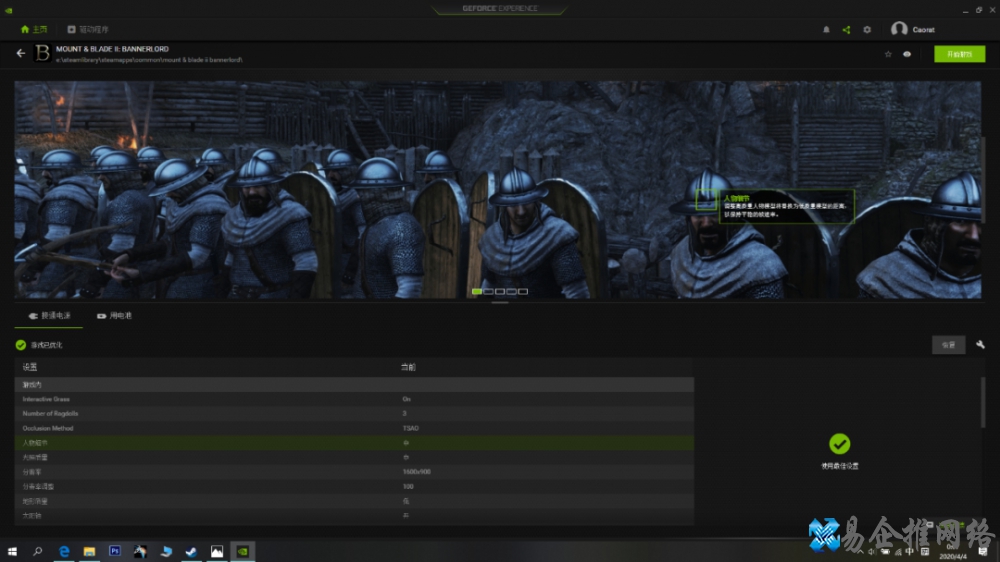The height and width of the screenshot is (562, 1000).
Task: Switch to the 驱动程序 drivers tab
Action: coord(92,30)
